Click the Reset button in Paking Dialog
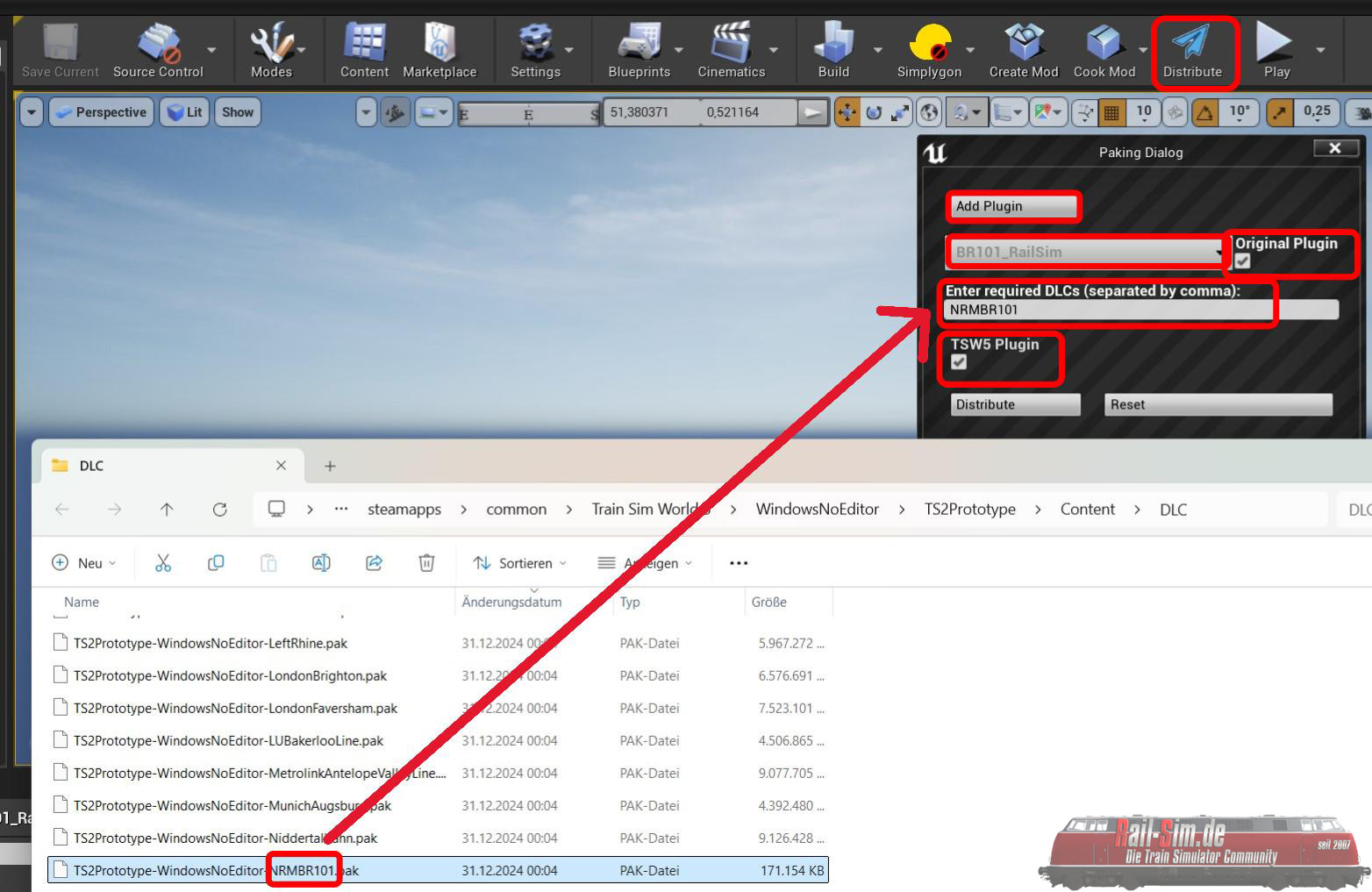 tap(1218, 404)
